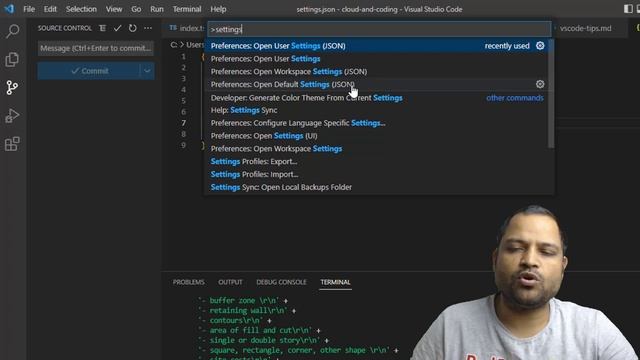Click terminal line '- retaining wall\r\n'

click(x=247, y=311)
